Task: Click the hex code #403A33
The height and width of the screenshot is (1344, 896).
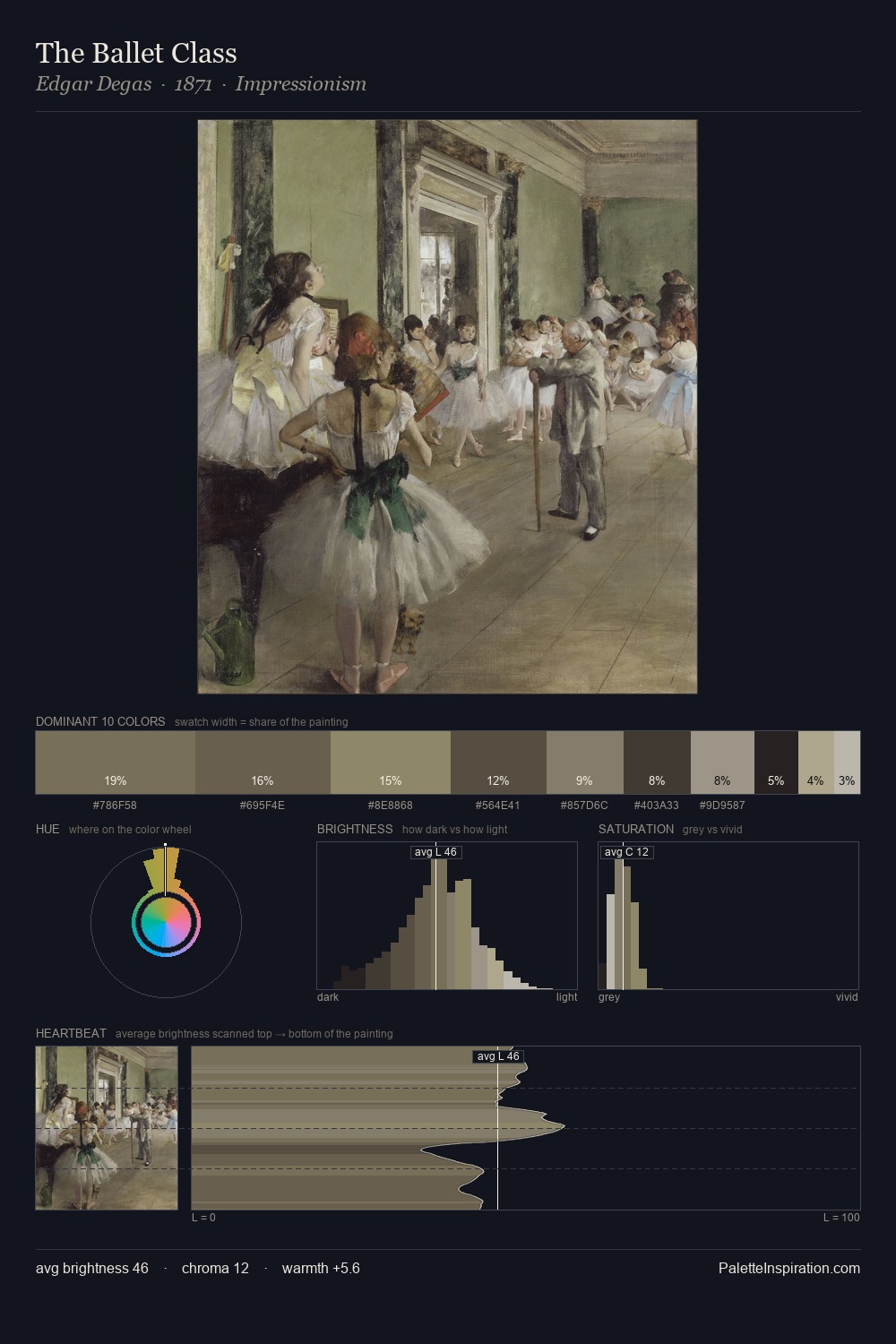Action: [657, 806]
